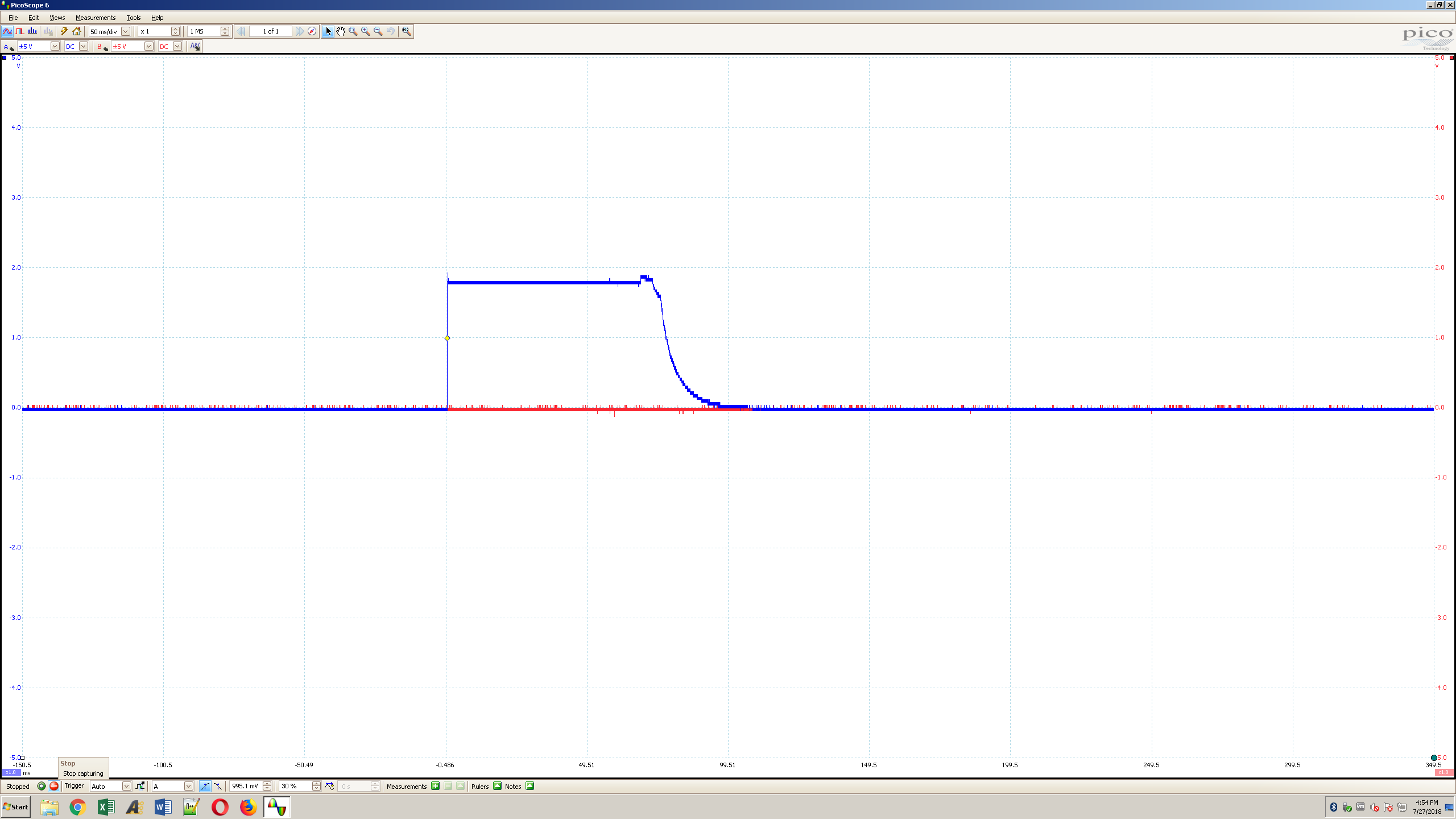Click the yellow trigger marker diamond
Image resolution: width=1456 pixels, height=819 pixels.
pyautogui.click(x=447, y=338)
